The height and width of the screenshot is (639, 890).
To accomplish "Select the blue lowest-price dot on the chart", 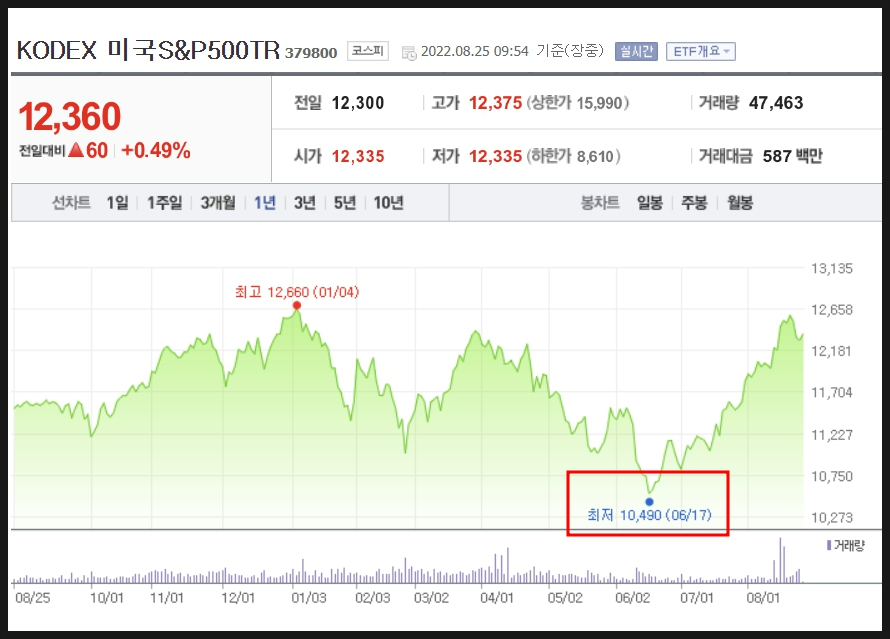I will tap(649, 502).
